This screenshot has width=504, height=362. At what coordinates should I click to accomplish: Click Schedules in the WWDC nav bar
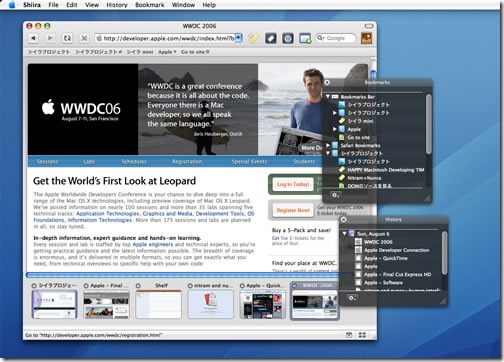click(134, 161)
